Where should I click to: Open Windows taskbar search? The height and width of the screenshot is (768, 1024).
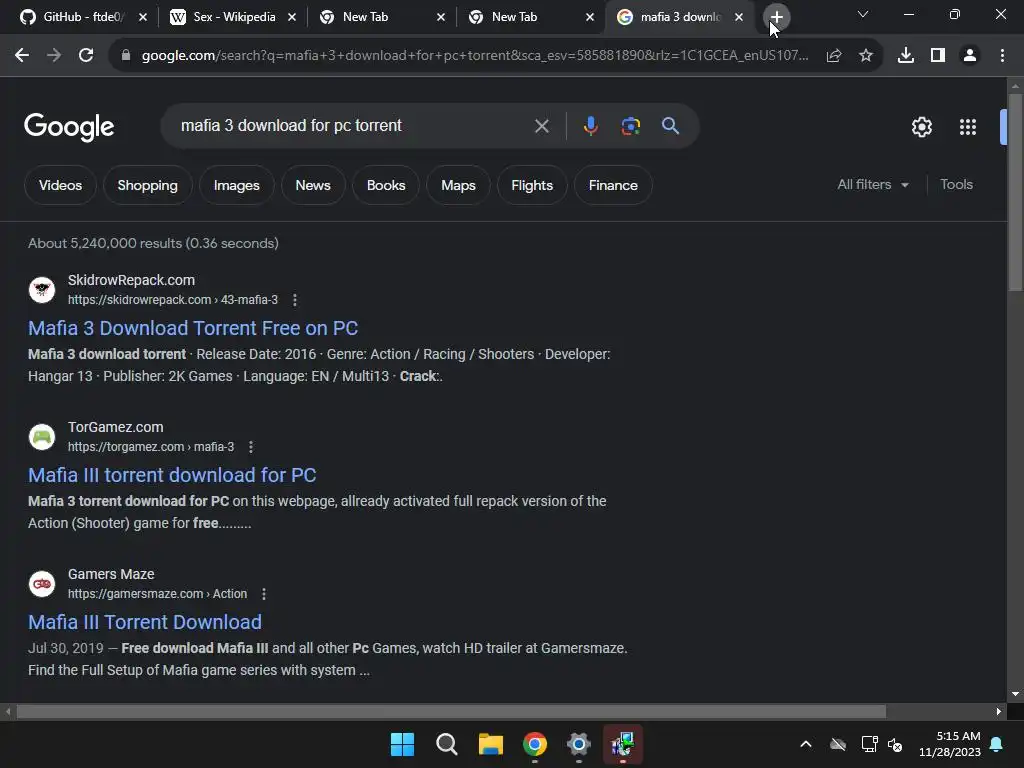pos(447,744)
